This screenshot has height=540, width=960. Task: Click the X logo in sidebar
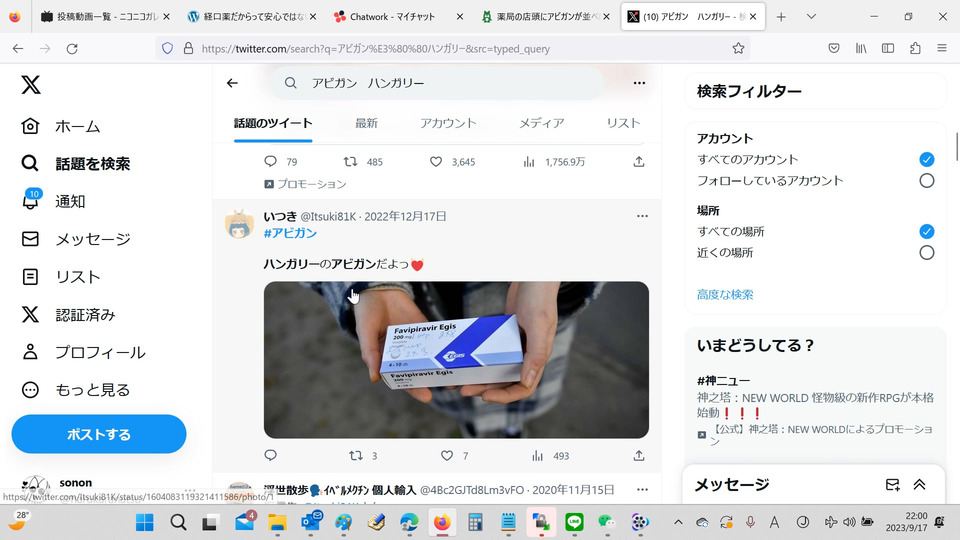31,84
